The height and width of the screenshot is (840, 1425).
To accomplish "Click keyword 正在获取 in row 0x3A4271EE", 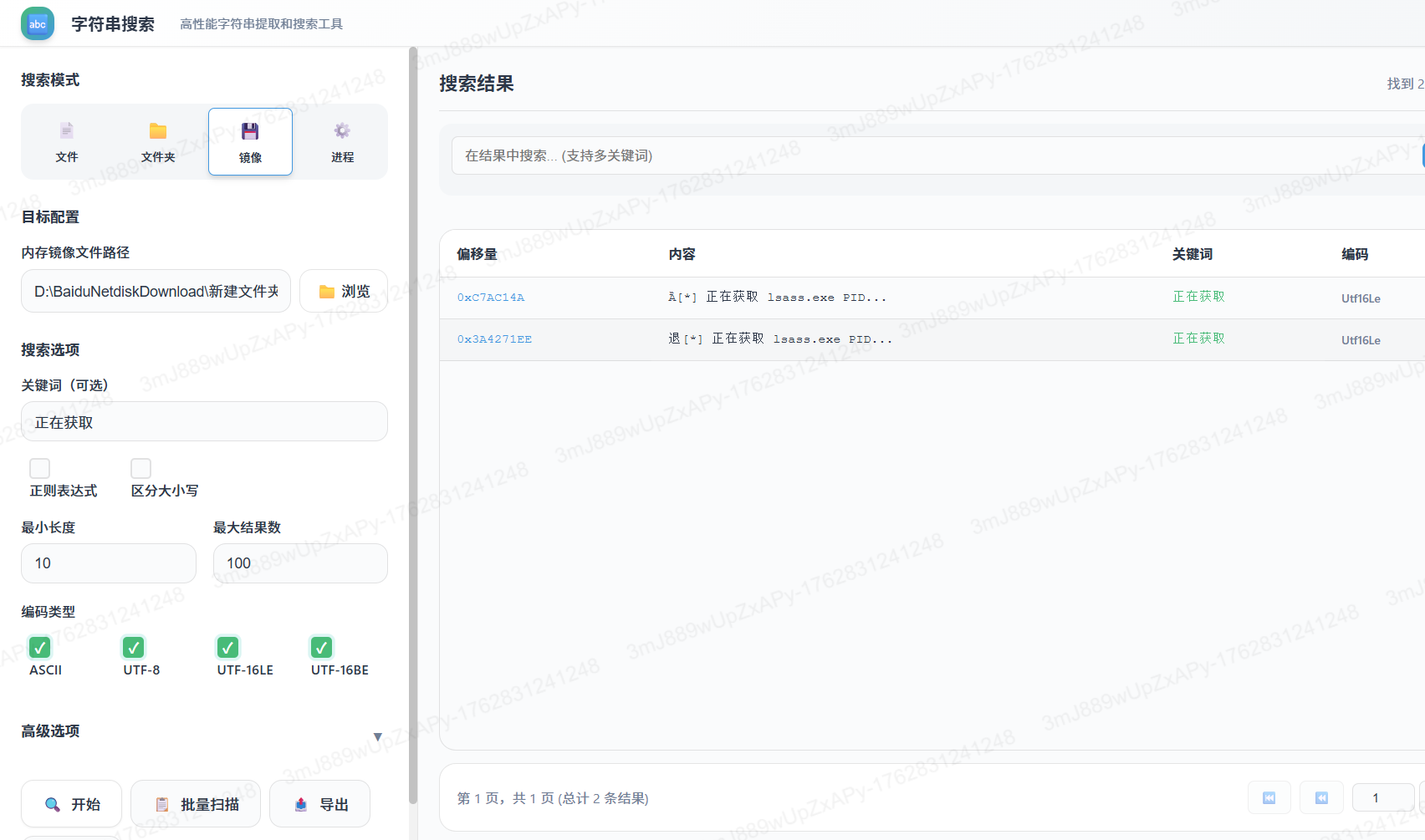I will tap(1198, 339).
